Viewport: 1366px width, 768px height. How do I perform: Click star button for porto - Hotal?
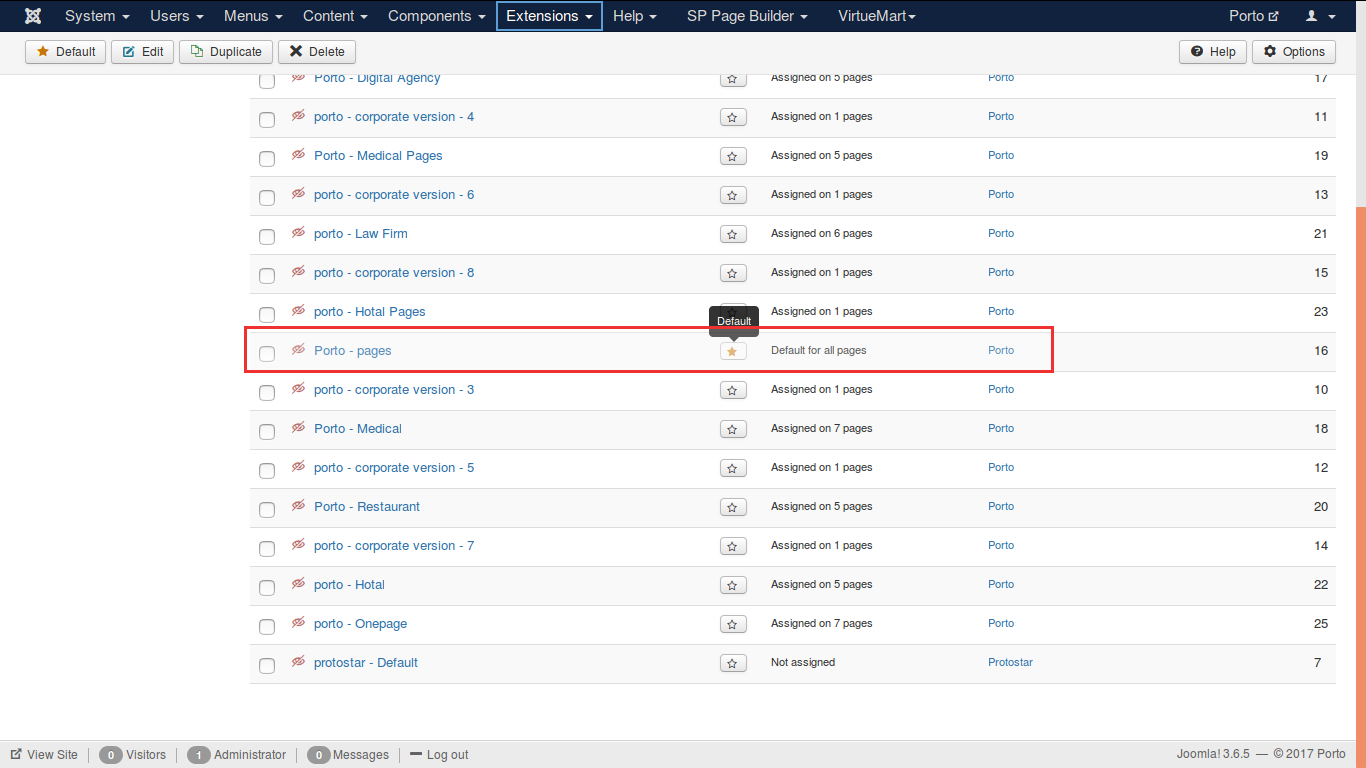tap(733, 586)
